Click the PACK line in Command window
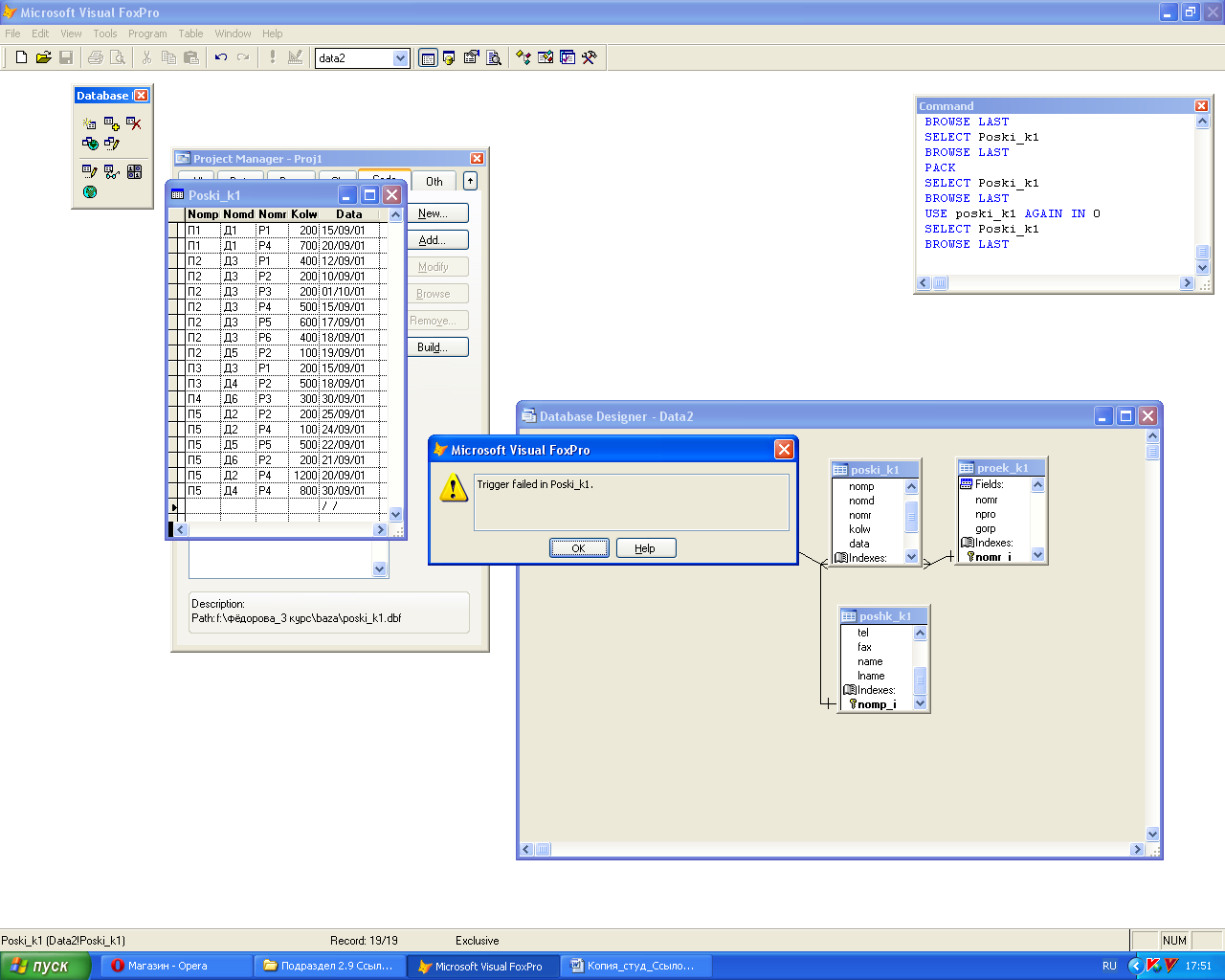The height and width of the screenshot is (980, 1225). (940, 167)
